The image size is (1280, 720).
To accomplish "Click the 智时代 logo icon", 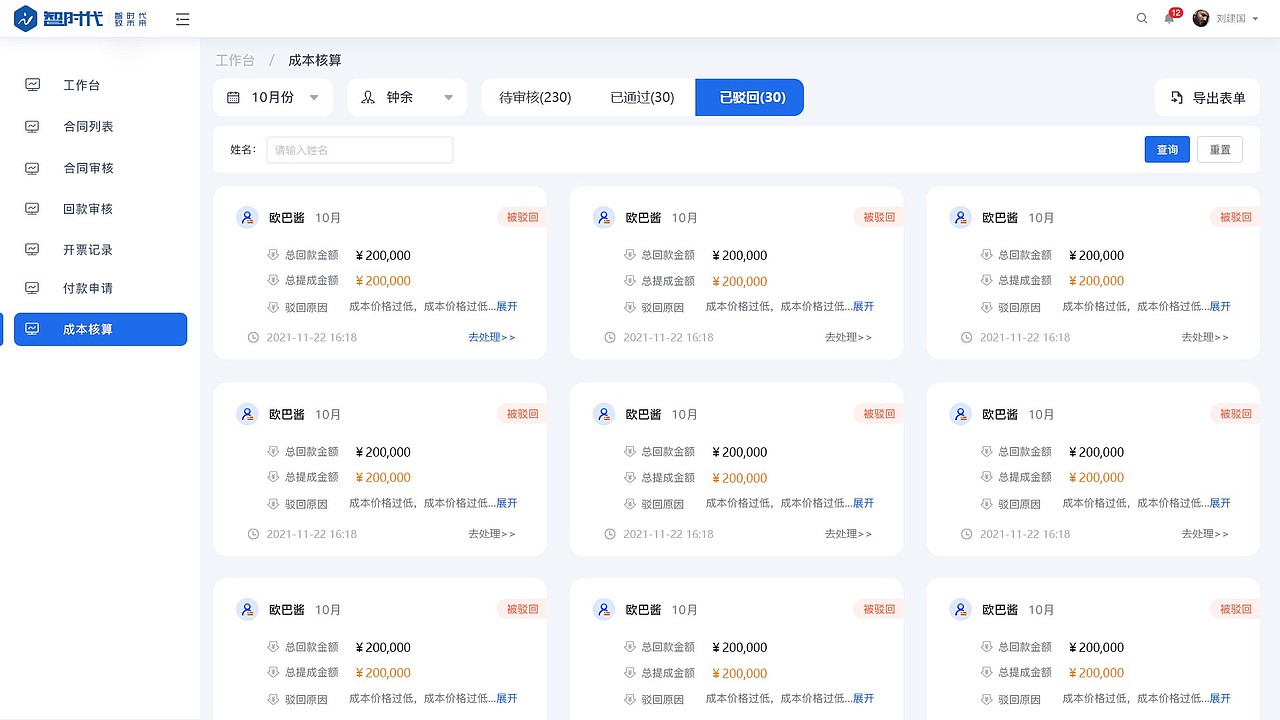I will [x=24, y=17].
